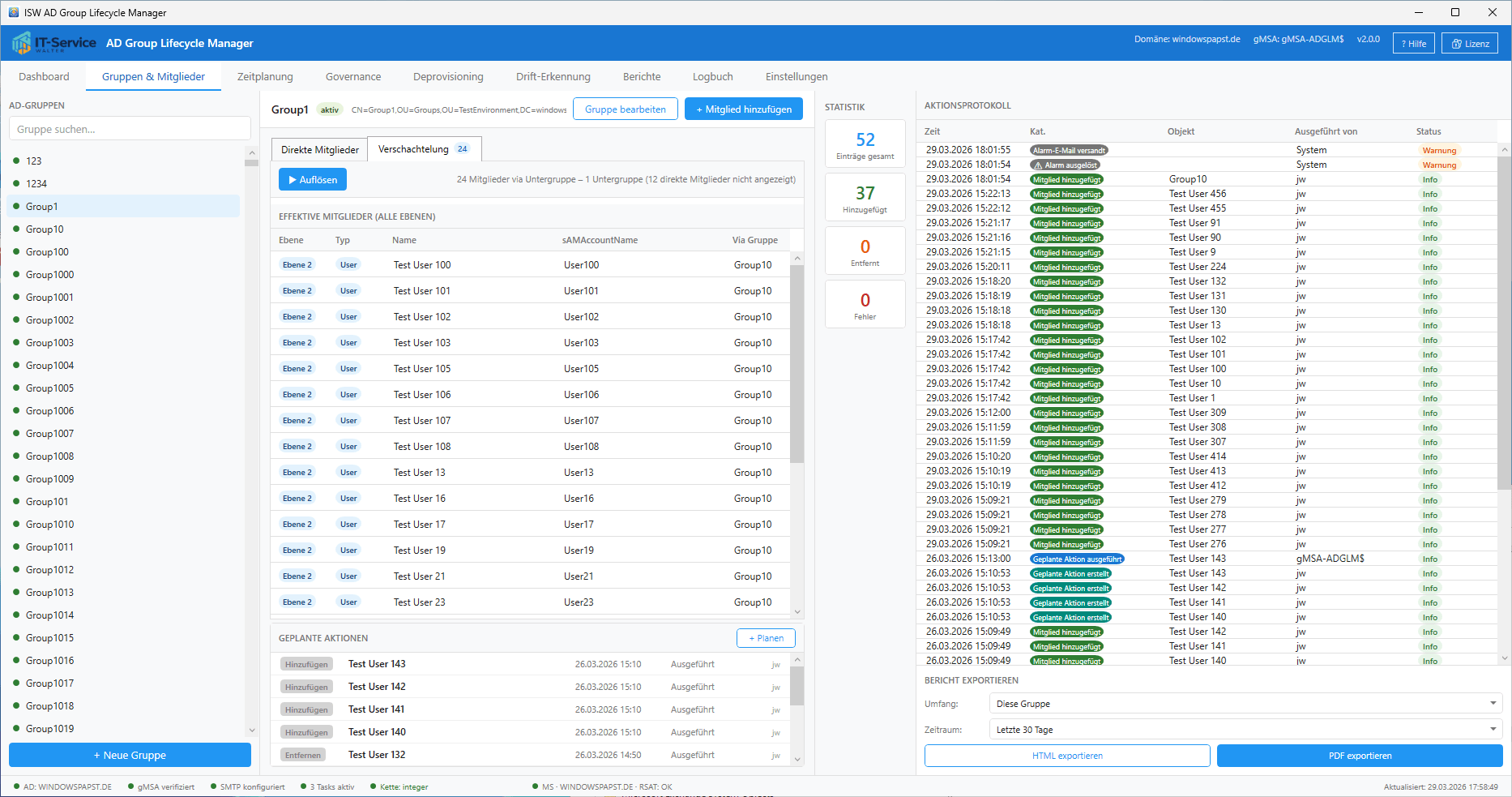Select Group1007 in the group list

[x=49, y=434]
